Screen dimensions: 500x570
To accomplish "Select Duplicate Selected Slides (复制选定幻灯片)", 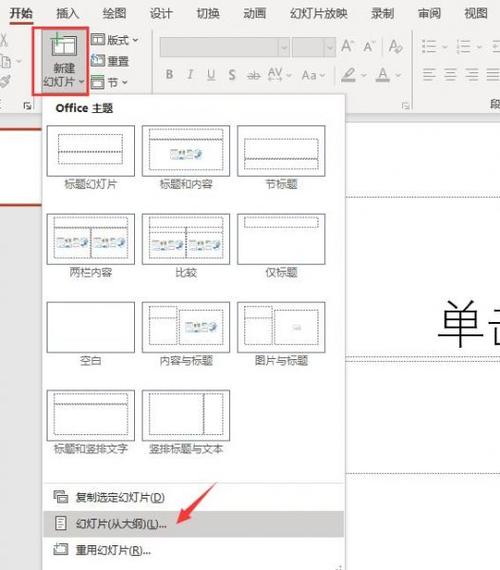I will coord(193,497).
